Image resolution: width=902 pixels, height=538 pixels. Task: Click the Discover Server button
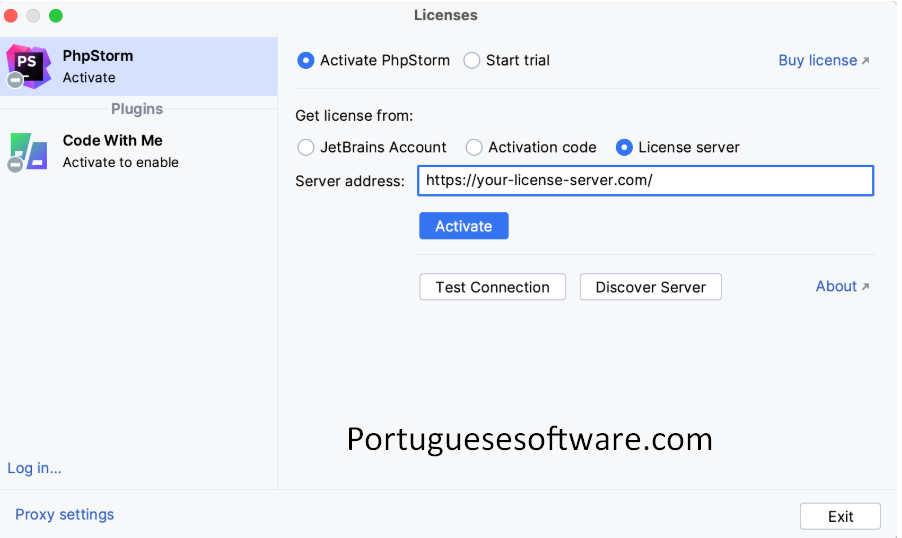(x=651, y=287)
